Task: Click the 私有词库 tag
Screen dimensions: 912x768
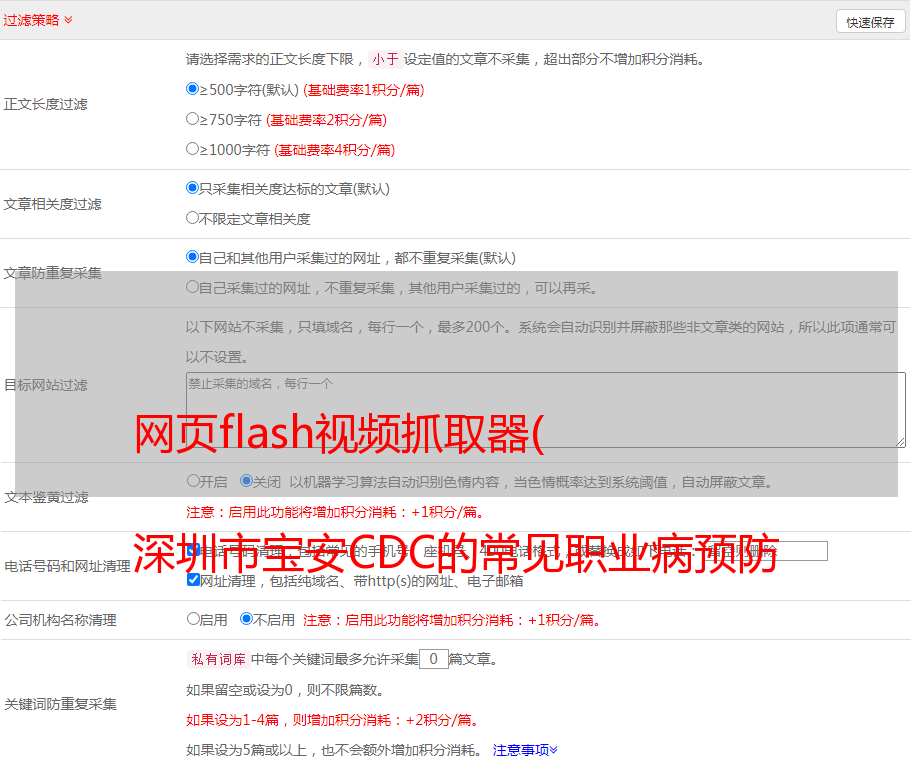Action: [218, 659]
